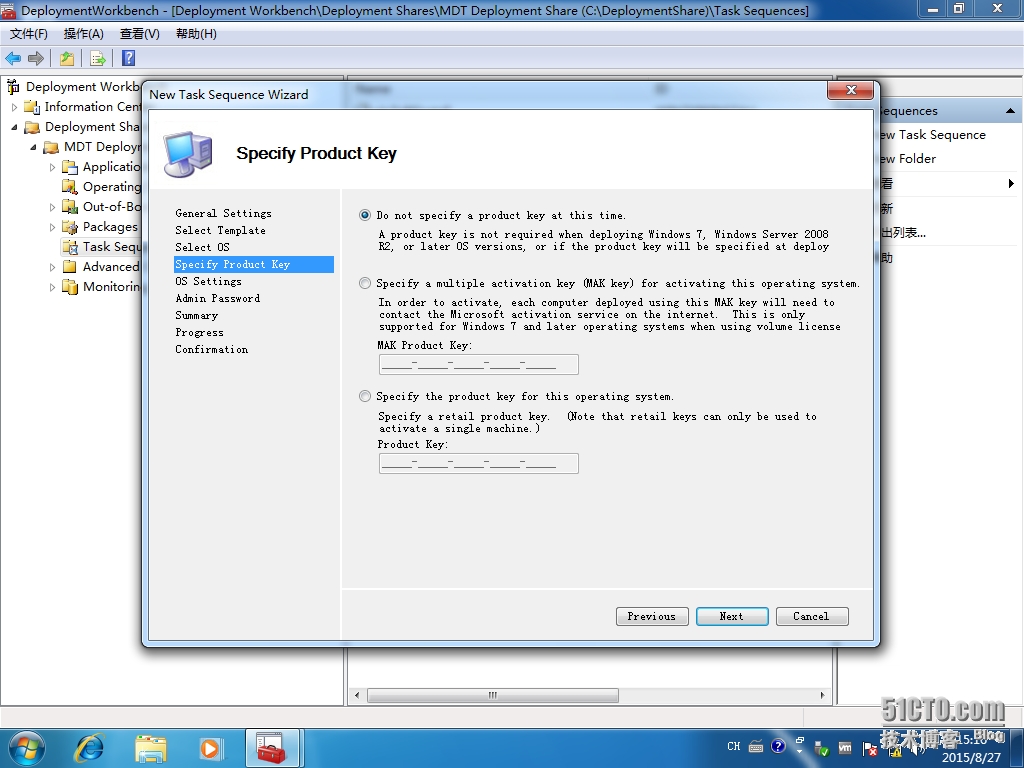This screenshot has width=1024, height=768.
Task: Open the 帮助(H) menu
Action: point(196,34)
